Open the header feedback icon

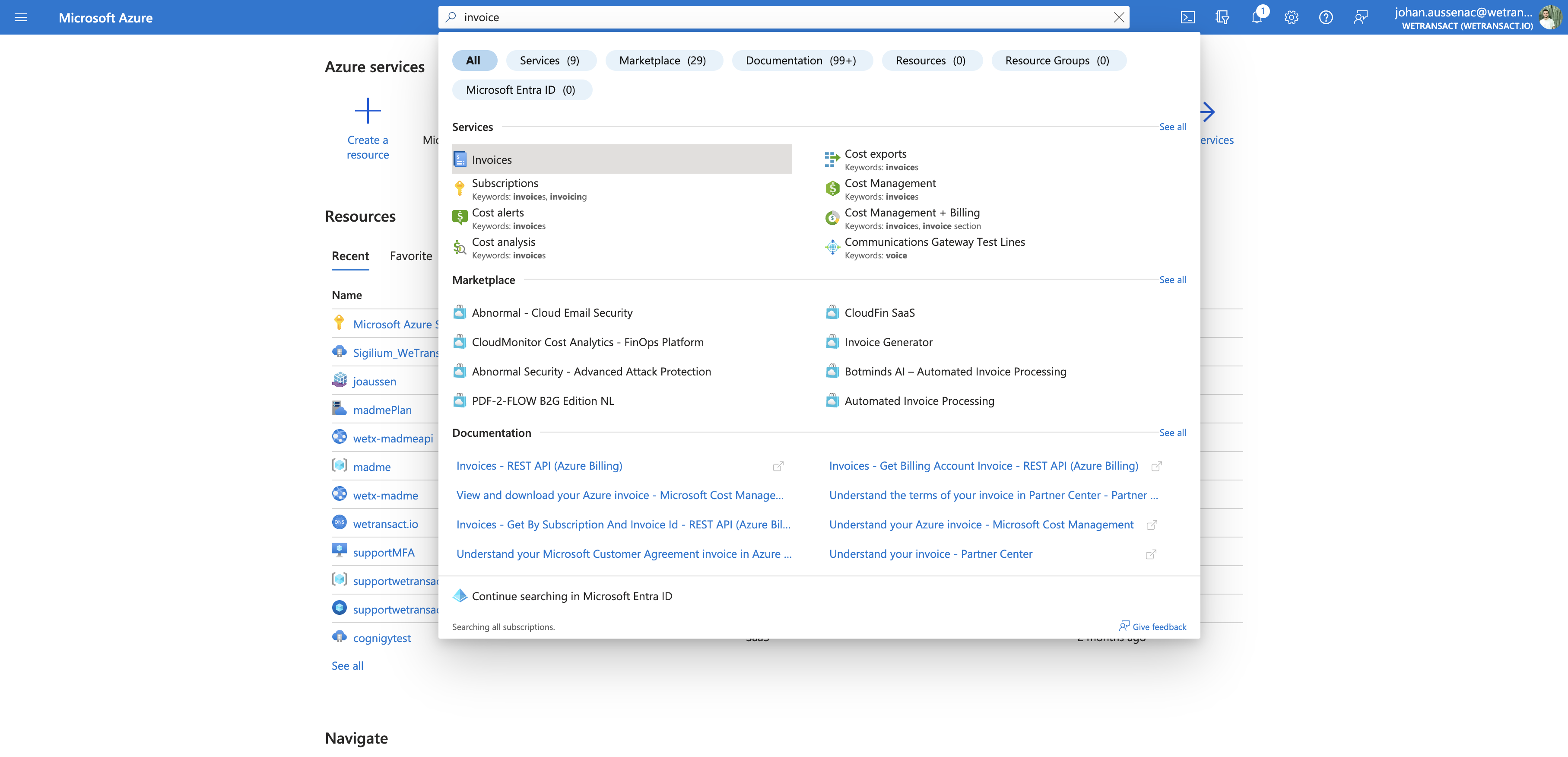pyautogui.click(x=1360, y=17)
